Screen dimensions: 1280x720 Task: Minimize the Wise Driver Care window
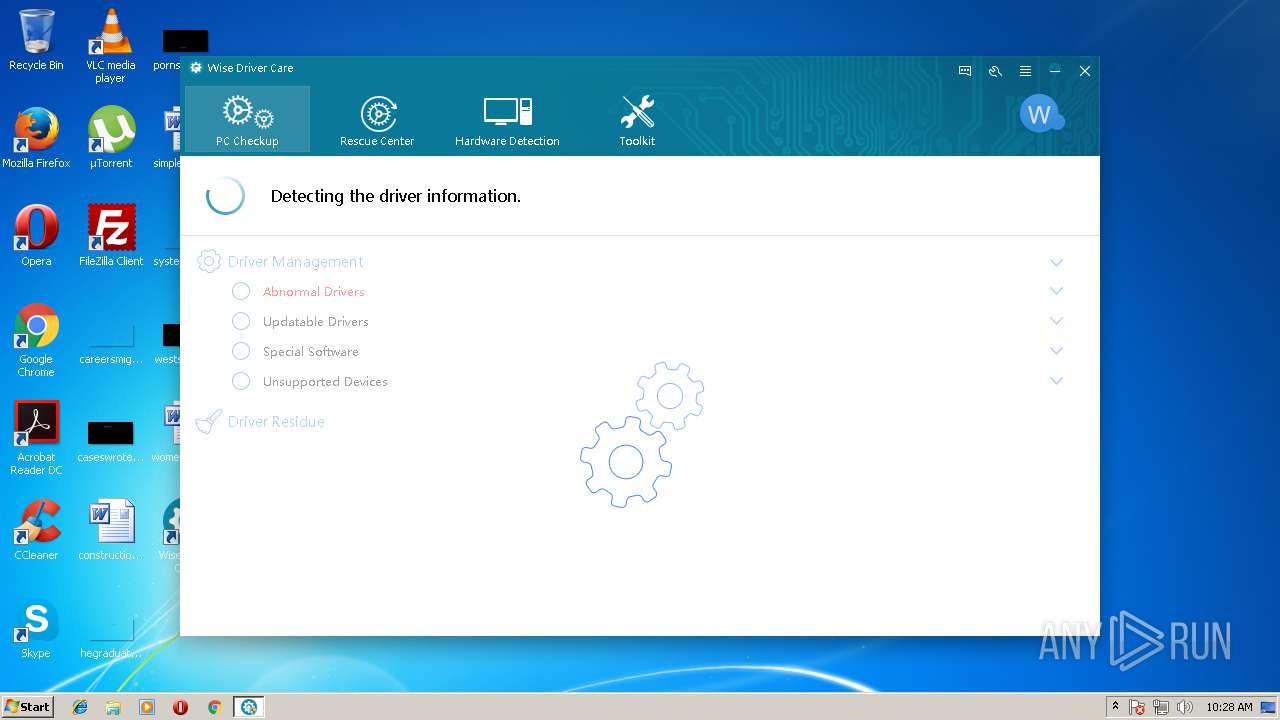click(x=1054, y=71)
